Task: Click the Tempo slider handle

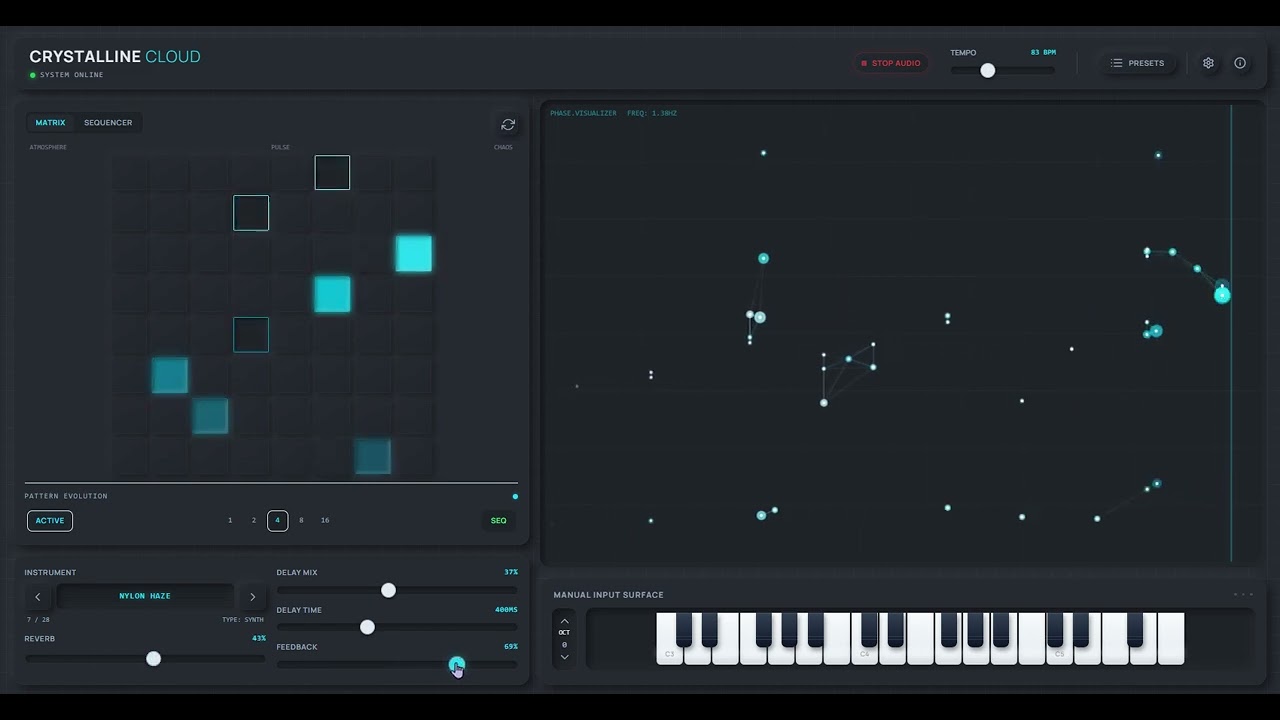Action: (x=988, y=70)
